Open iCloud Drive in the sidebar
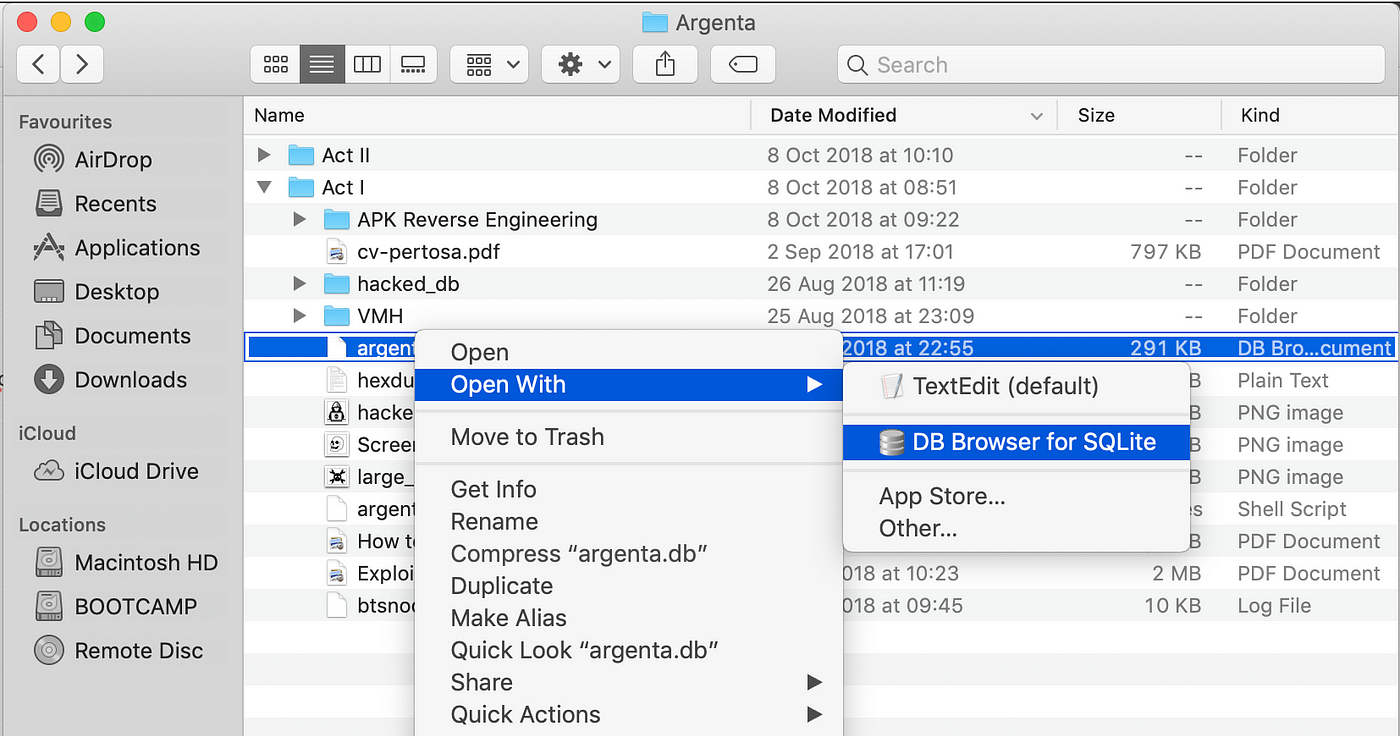1400x736 pixels. point(116,471)
